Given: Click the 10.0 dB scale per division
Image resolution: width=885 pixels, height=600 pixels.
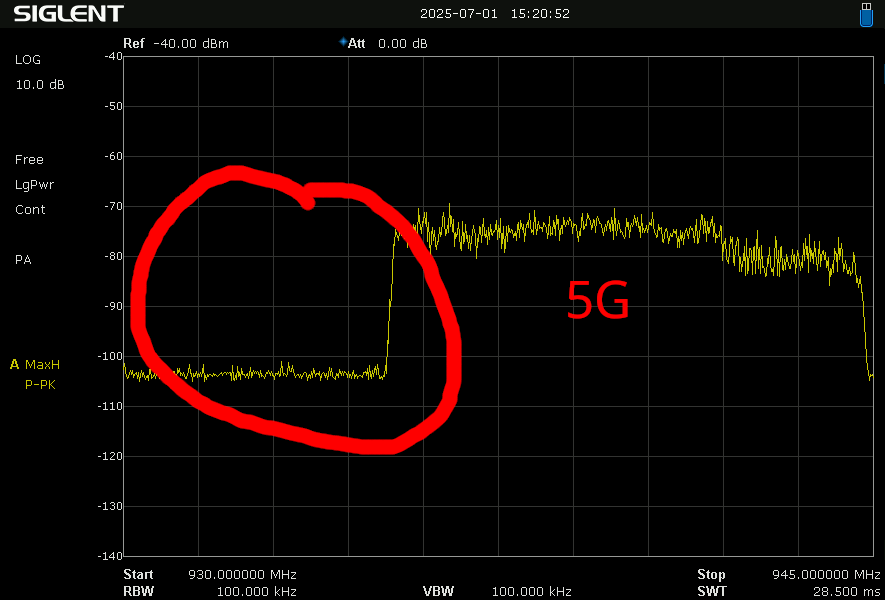Looking at the screenshot, I should pyautogui.click(x=40, y=85).
